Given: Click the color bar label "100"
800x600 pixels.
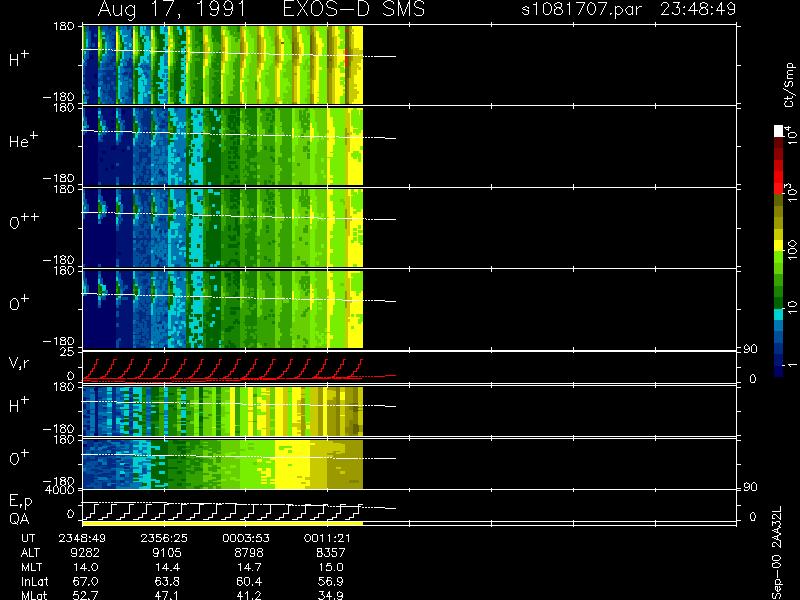Looking at the screenshot, I should click(x=792, y=251).
